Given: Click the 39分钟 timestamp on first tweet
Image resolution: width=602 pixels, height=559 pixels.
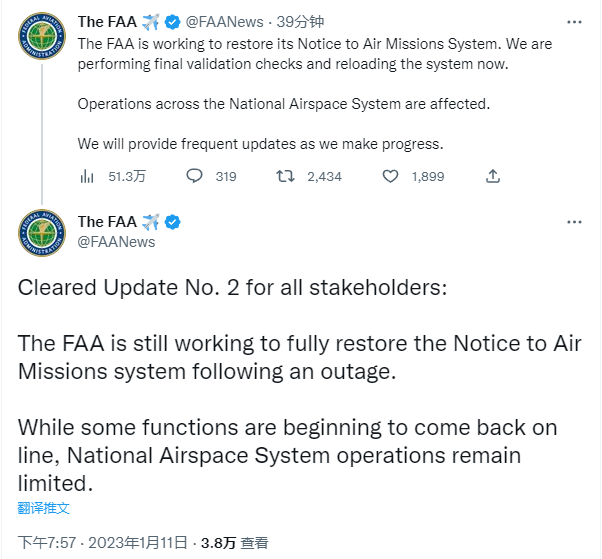Looking at the screenshot, I should pos(302,22).
